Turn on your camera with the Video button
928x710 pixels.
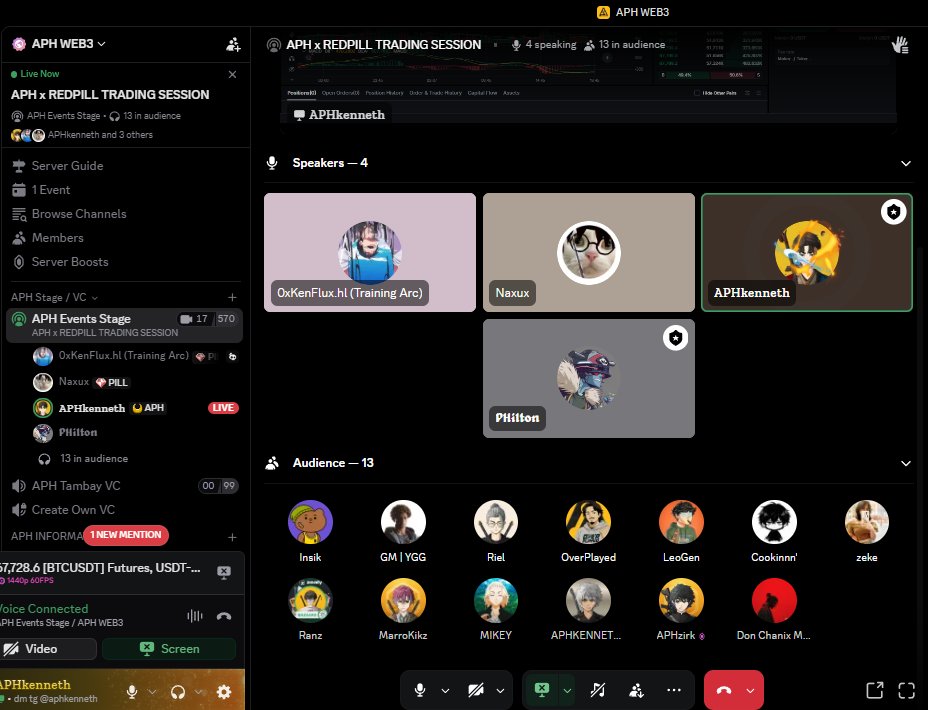(x=48, y=648)
